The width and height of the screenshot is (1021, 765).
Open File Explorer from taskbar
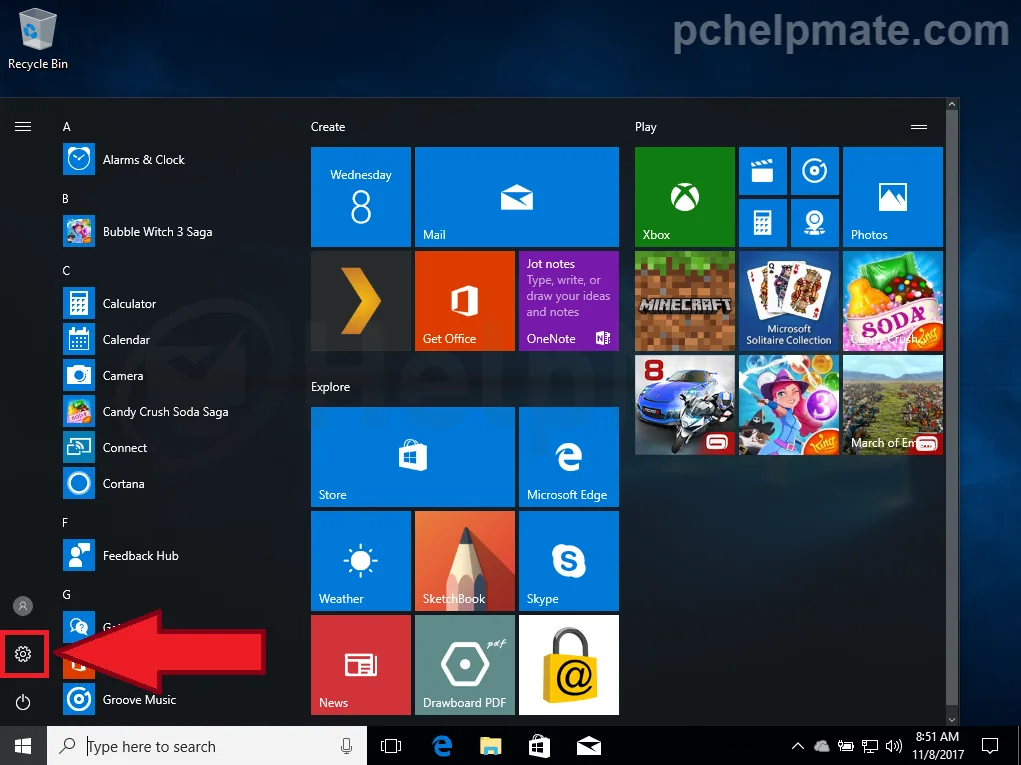[490, 746]
